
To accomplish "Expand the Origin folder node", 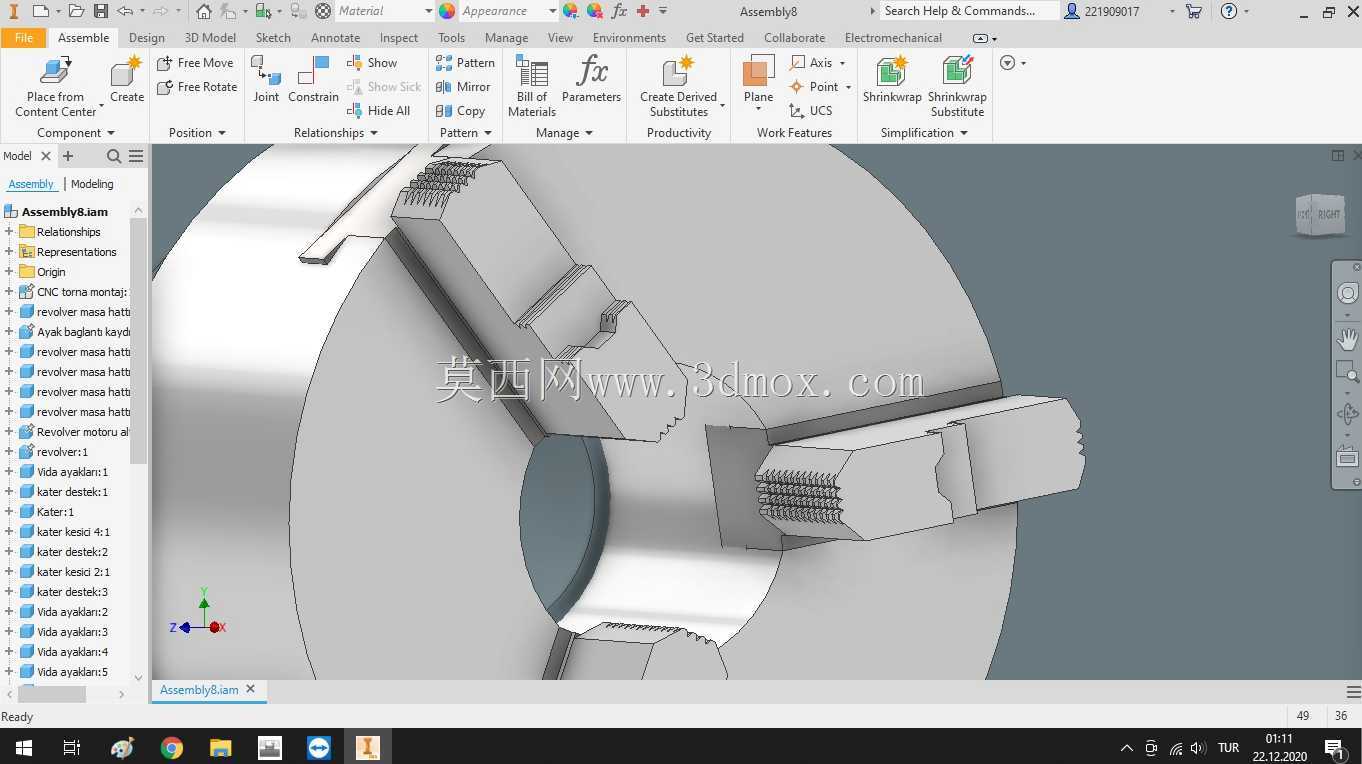I will click(9, 272).
